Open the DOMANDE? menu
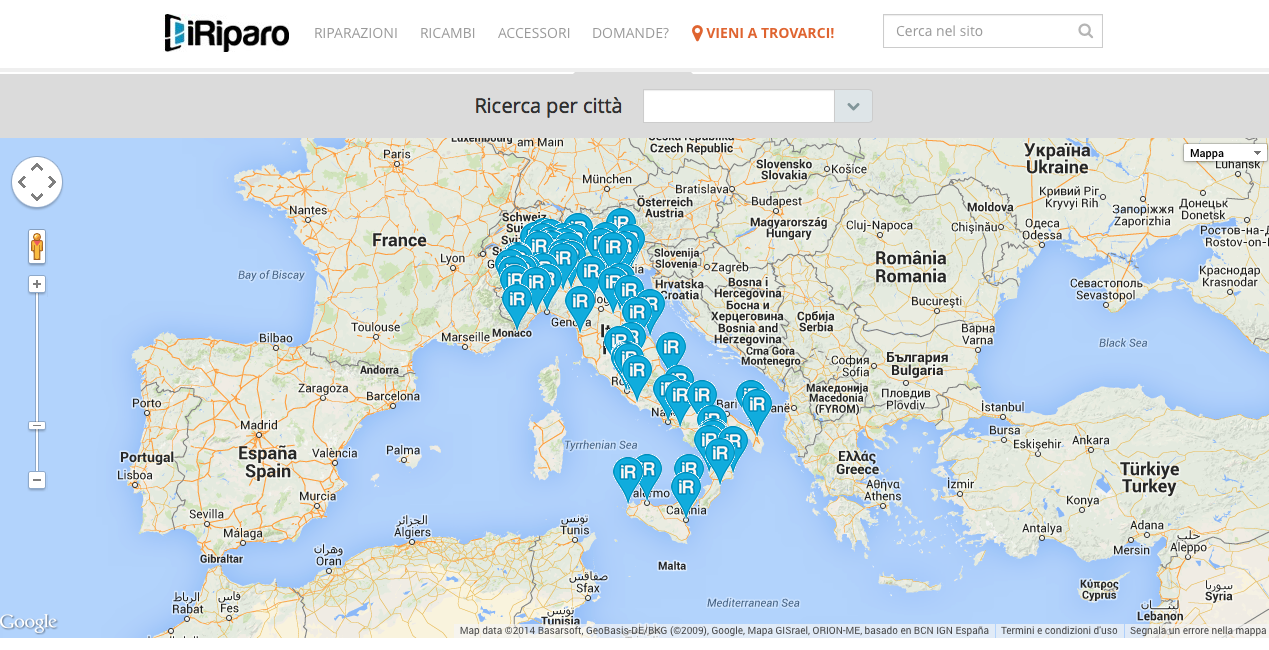The height and width of the screenshot is (650, 1269). (630, 33)
